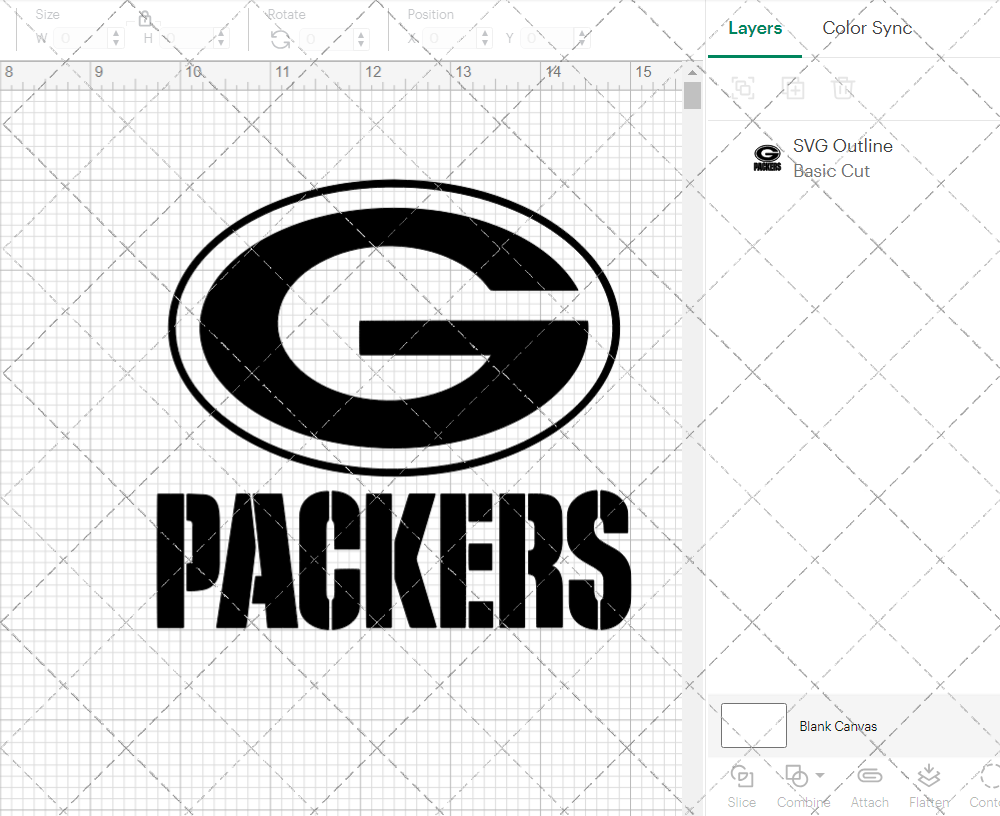This screenshot has width=1000, height=816.
Task: Select the Packers G logo on canvas
Action: pos(394,328)
